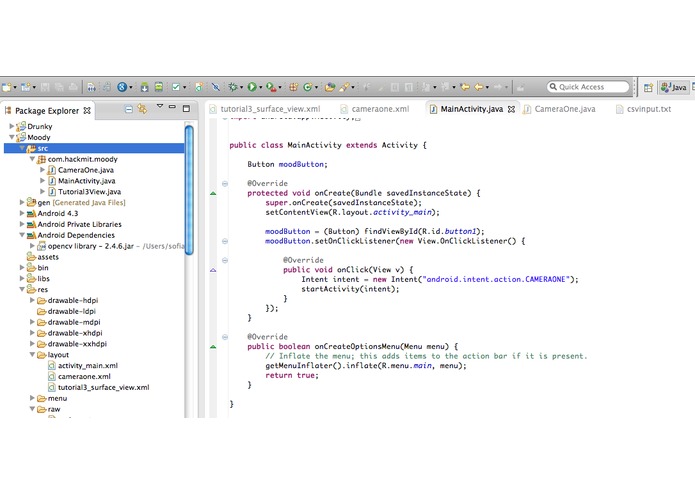The height and width of the screenshot is (494, 695).
Task: Click the Open Perspective icon
Action: (x=648, y=87)
